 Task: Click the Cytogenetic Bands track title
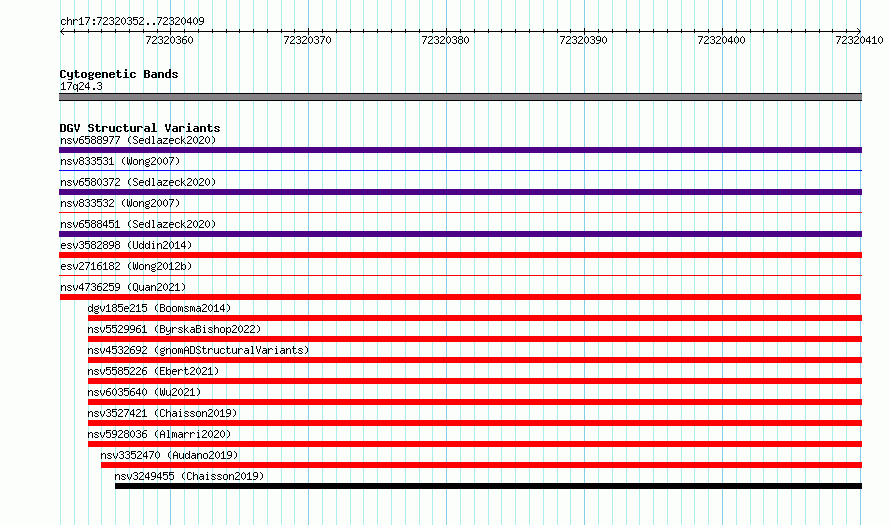119,74
